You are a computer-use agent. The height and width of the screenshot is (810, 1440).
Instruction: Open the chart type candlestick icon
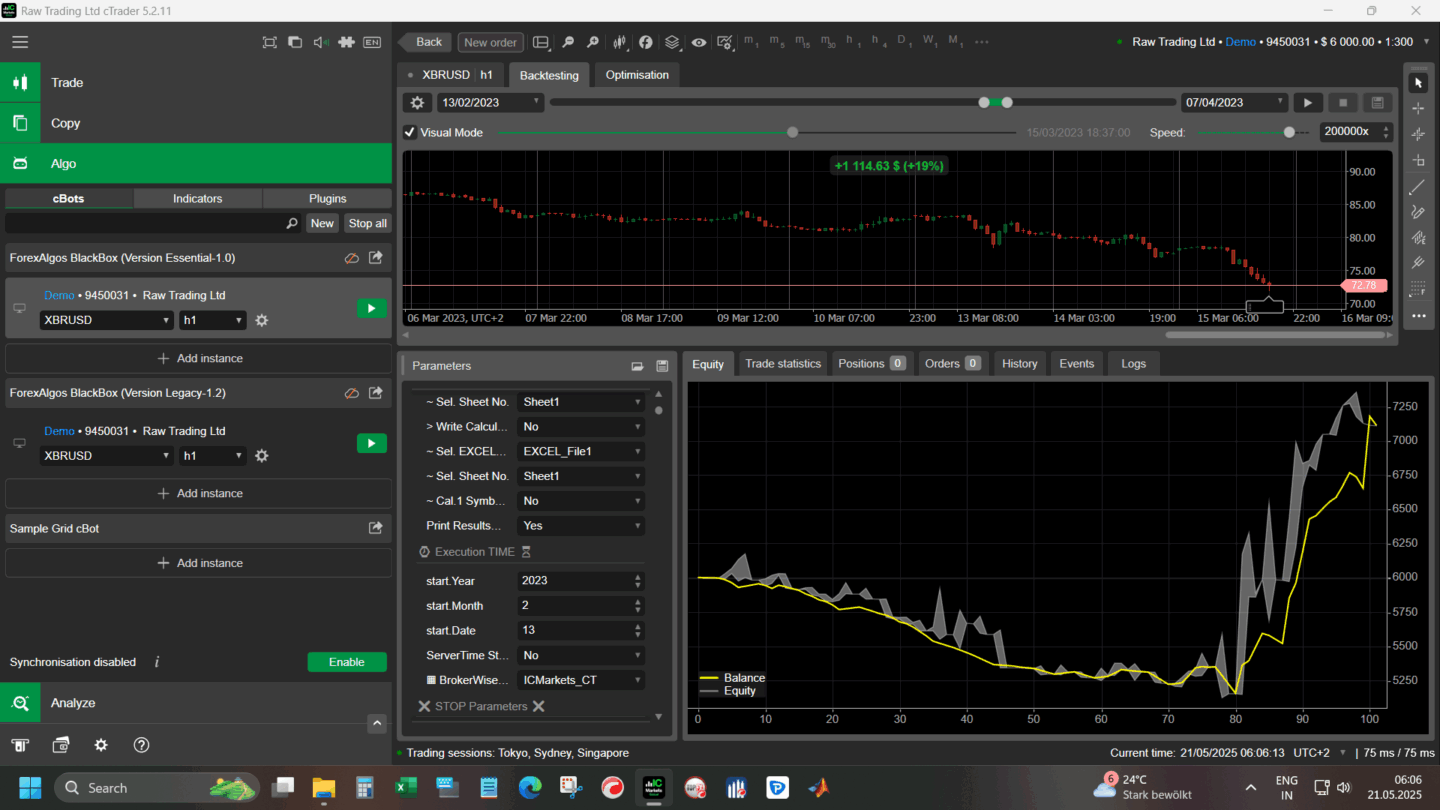[620, 42]
